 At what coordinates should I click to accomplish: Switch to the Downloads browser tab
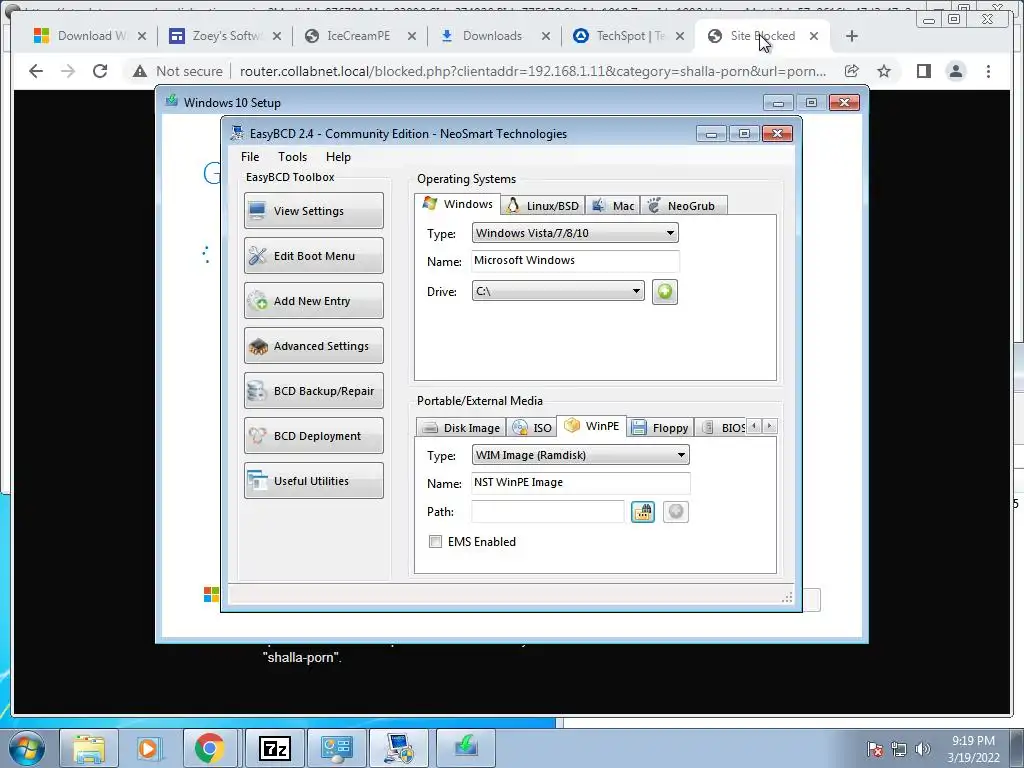(x=493, y=36)
